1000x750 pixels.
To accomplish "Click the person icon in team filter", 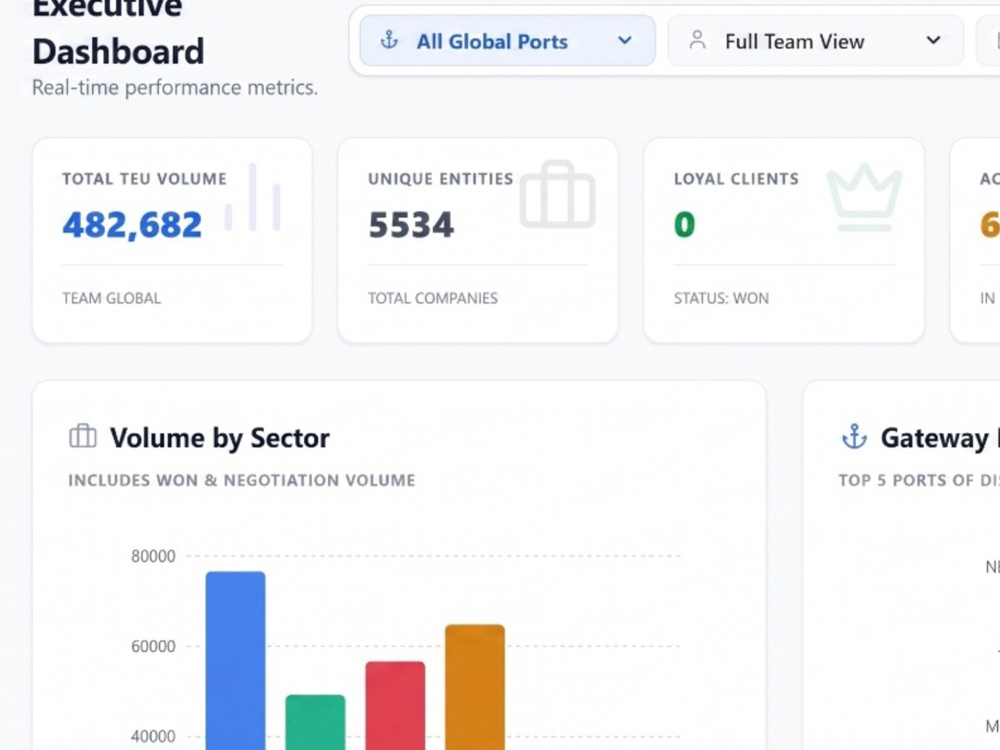I will tap(697, 41).
